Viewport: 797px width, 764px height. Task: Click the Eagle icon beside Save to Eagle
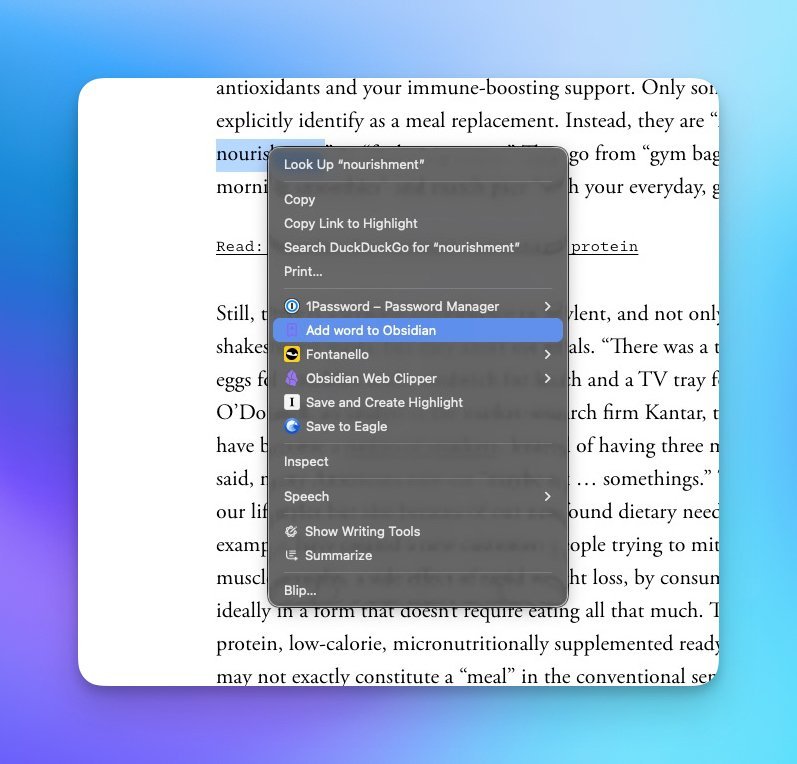coord(292,426)
